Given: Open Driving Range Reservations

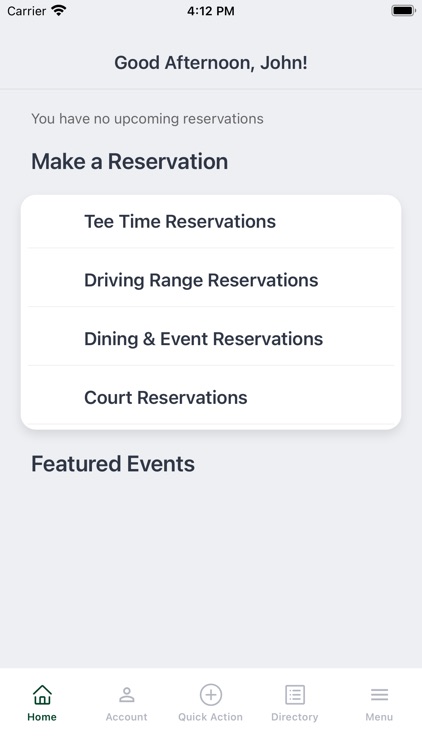Looking at the screenshot, I should (211, 280).
